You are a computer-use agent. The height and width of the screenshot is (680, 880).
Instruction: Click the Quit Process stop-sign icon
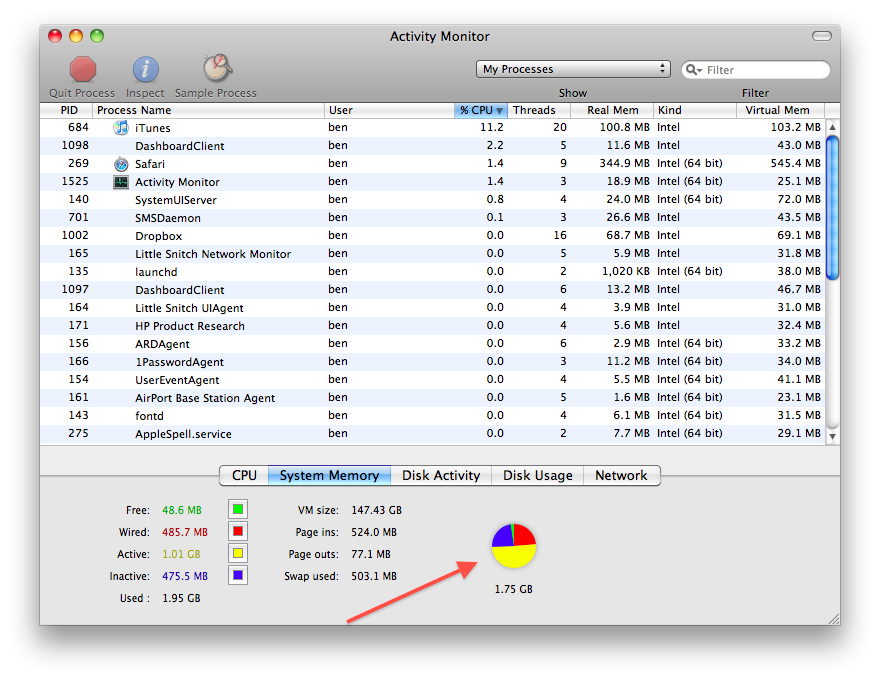tap(83, 70)
